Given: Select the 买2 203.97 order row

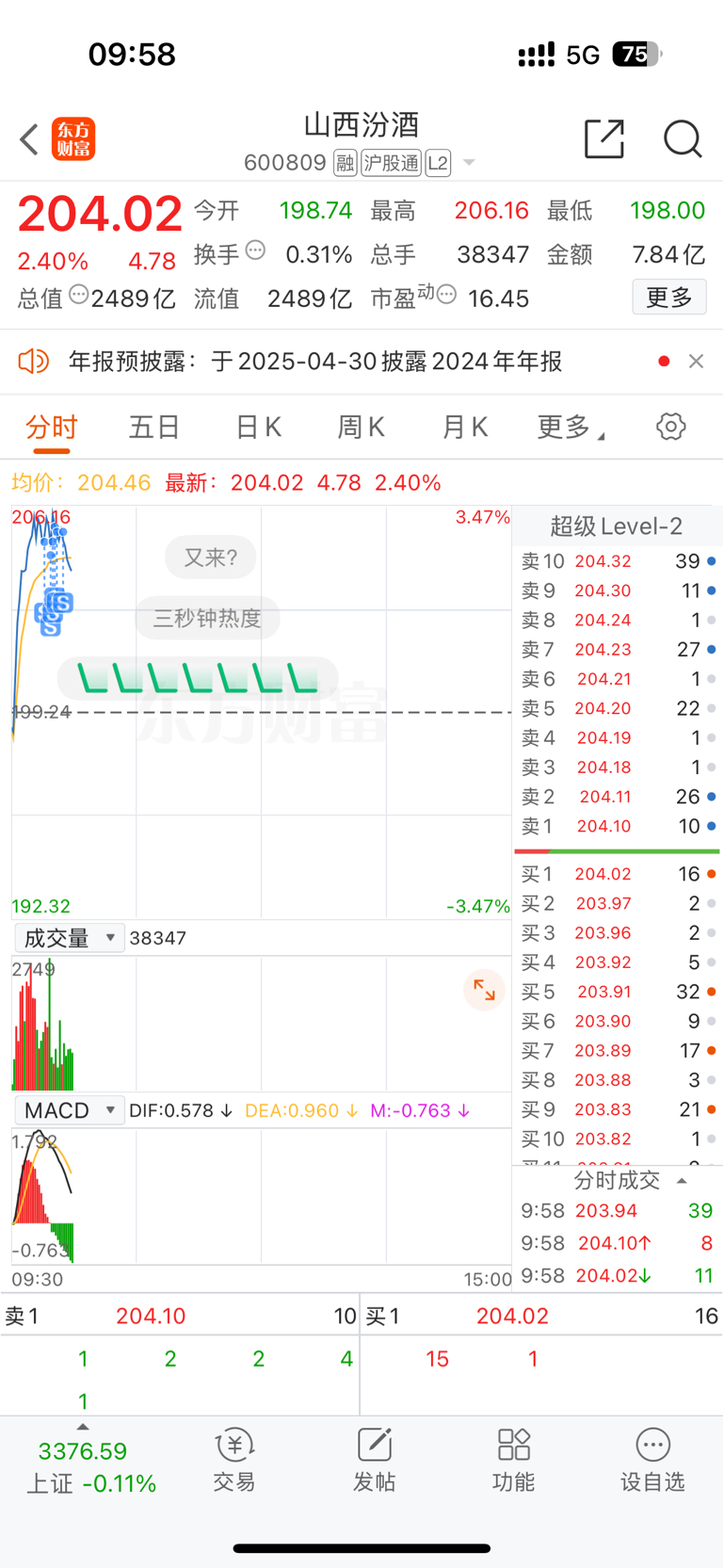Looking at the screenshot, I should pyautogui.click(x=618, y=903).
